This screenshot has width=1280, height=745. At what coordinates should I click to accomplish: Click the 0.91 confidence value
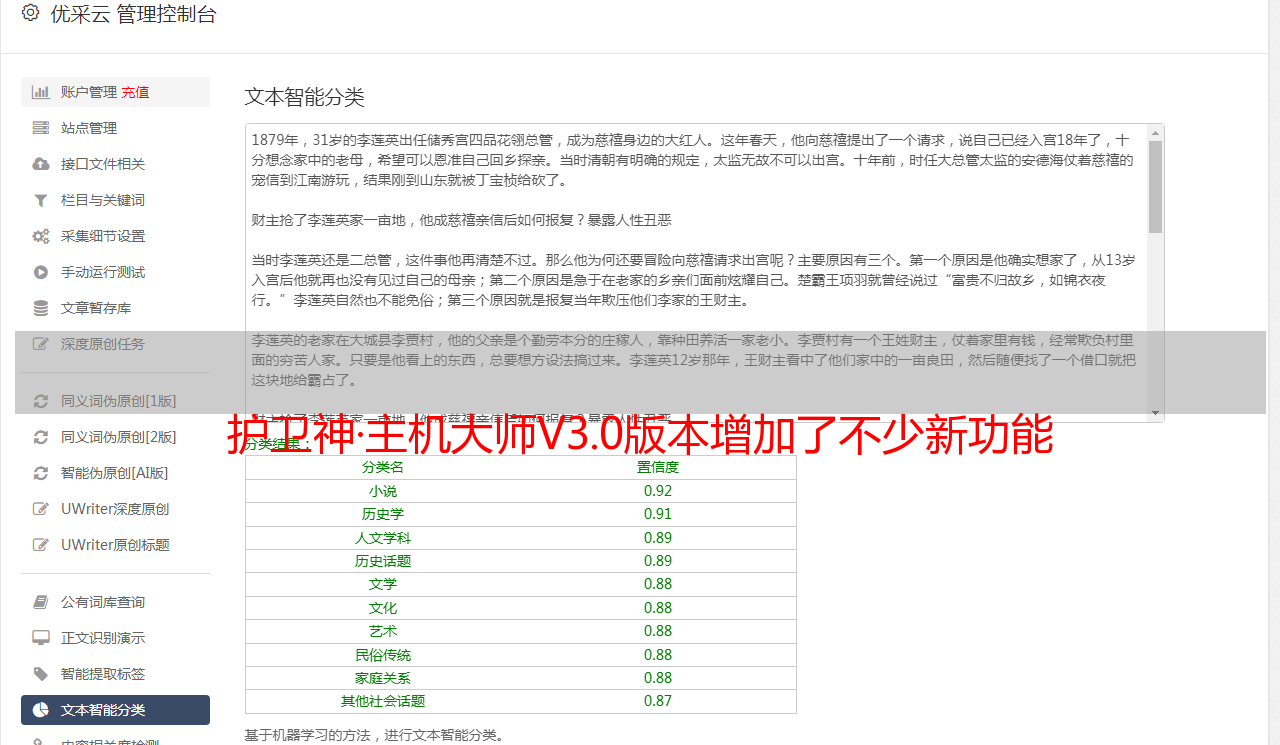pyautogui.click(x=658, y=514)
